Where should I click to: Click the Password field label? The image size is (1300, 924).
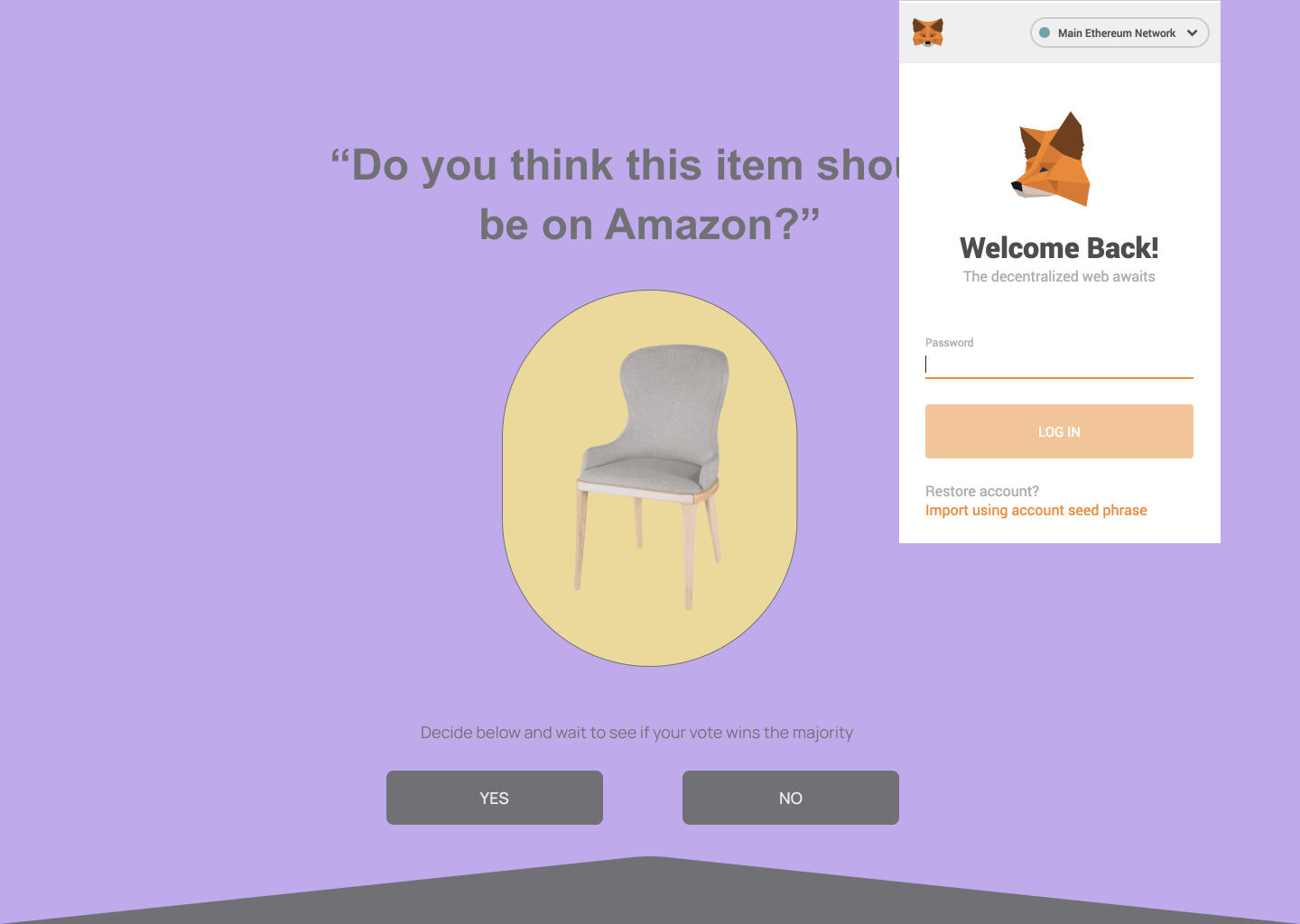tap(949, 343)
